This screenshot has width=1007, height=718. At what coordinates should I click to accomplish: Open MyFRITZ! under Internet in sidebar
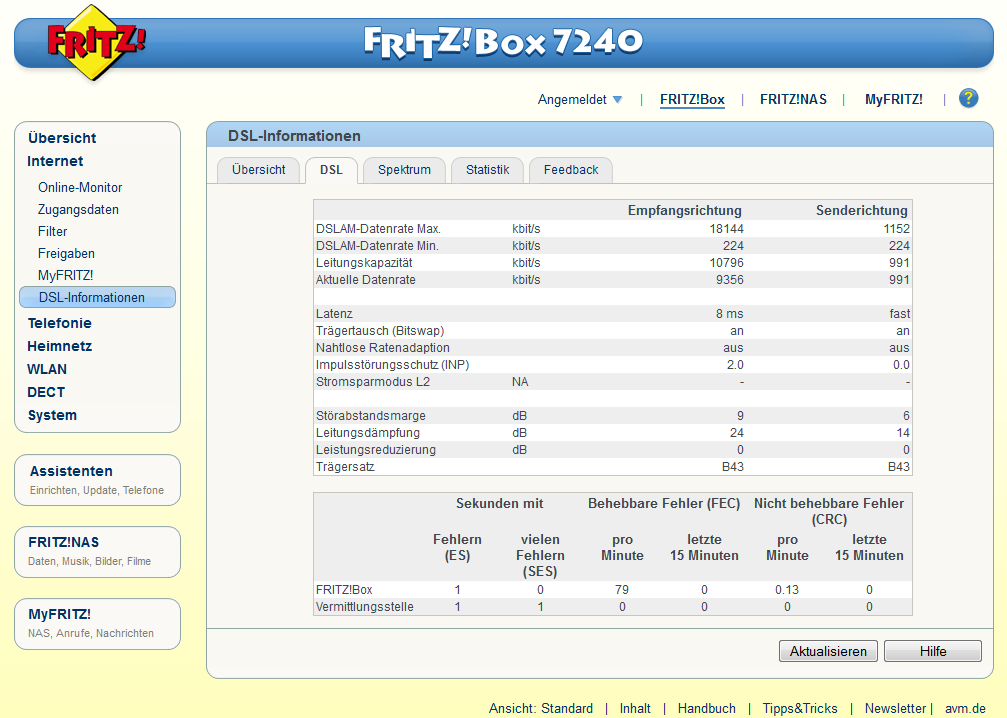[66, 275]
